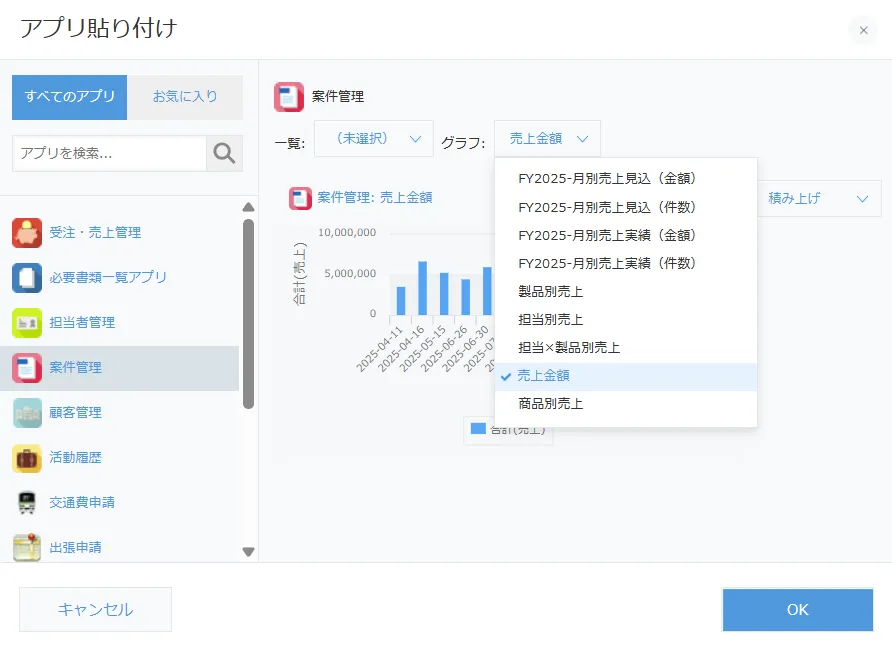
Task: Switch to the すべてのアプリ tab
Action: (70, 97)
